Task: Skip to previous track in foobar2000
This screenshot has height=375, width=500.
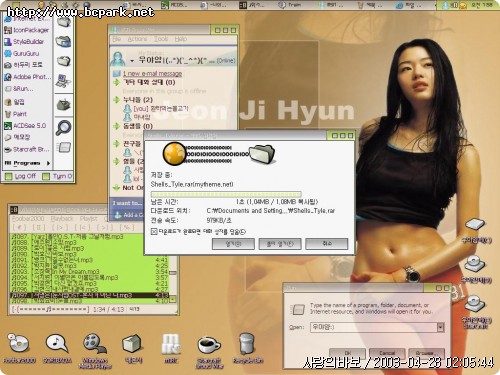Action: 81,228
